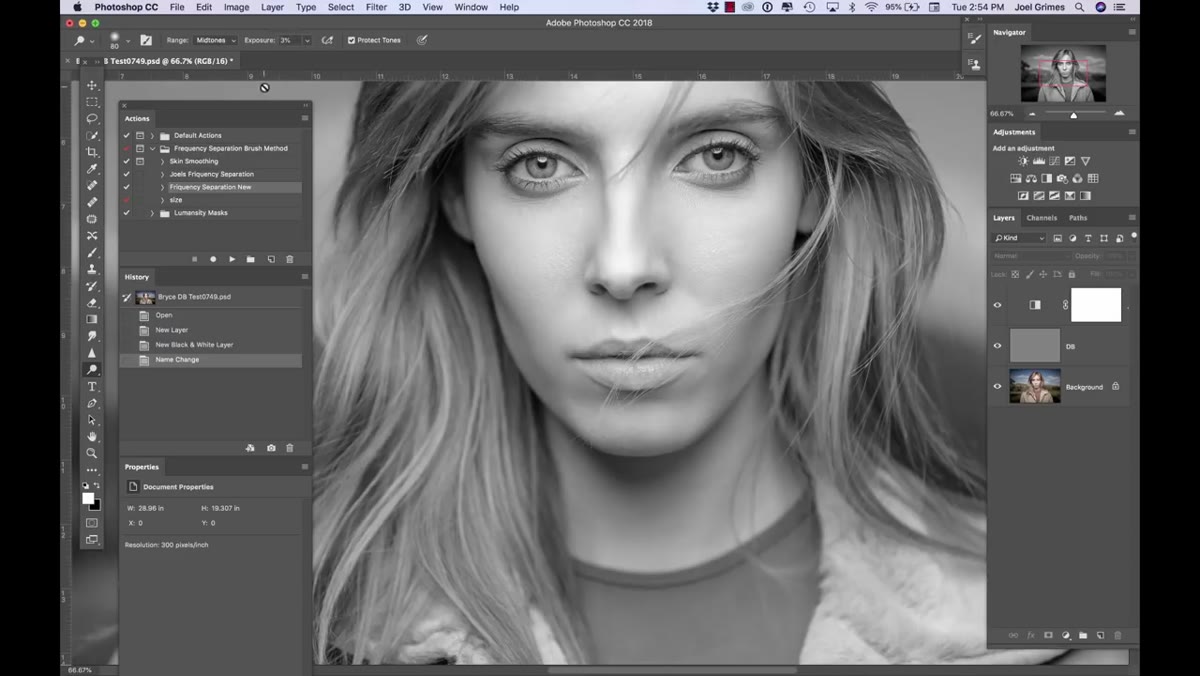The image size is (1200, 676).
Task: Delete current history state
Action: click(x=290, y=448)
